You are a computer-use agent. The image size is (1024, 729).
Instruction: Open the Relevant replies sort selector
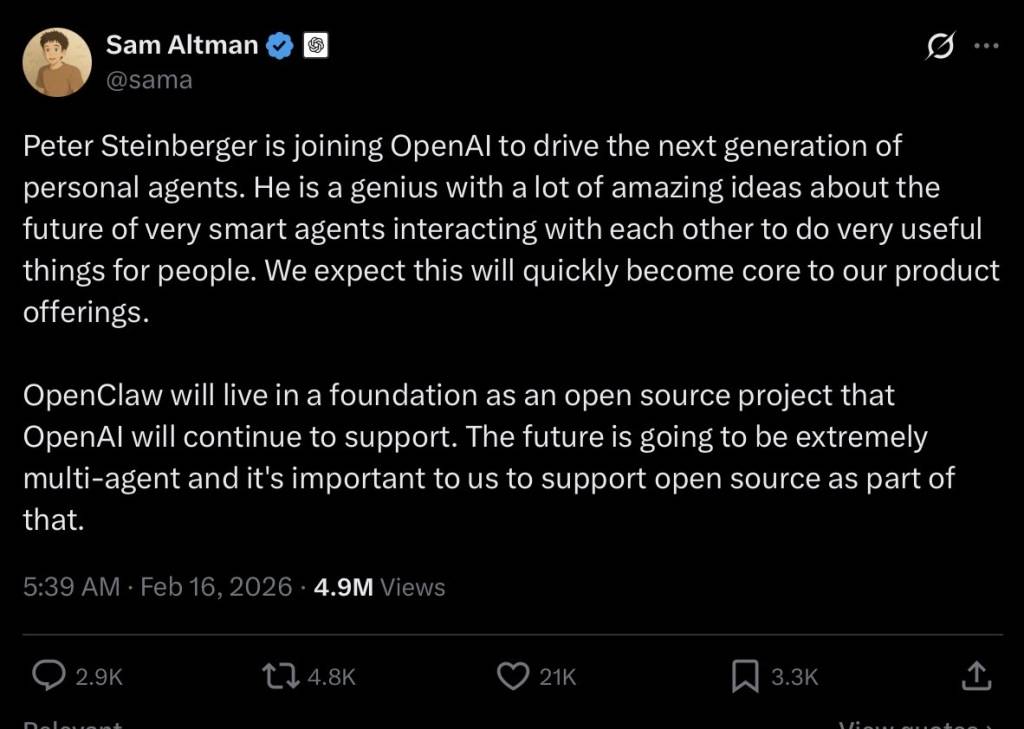(x=72, y=722)
